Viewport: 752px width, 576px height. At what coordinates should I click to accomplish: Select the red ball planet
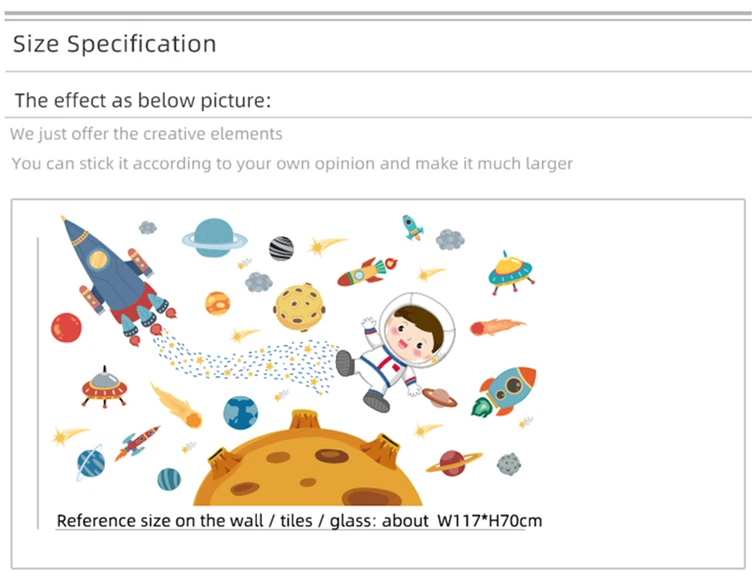tap(66, 328)
